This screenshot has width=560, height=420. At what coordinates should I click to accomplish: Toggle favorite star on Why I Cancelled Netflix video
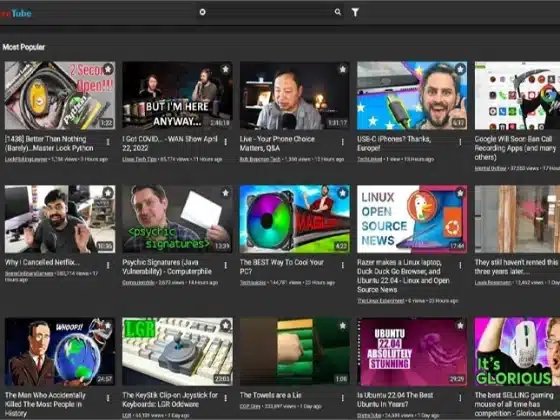tap(108, 193)
